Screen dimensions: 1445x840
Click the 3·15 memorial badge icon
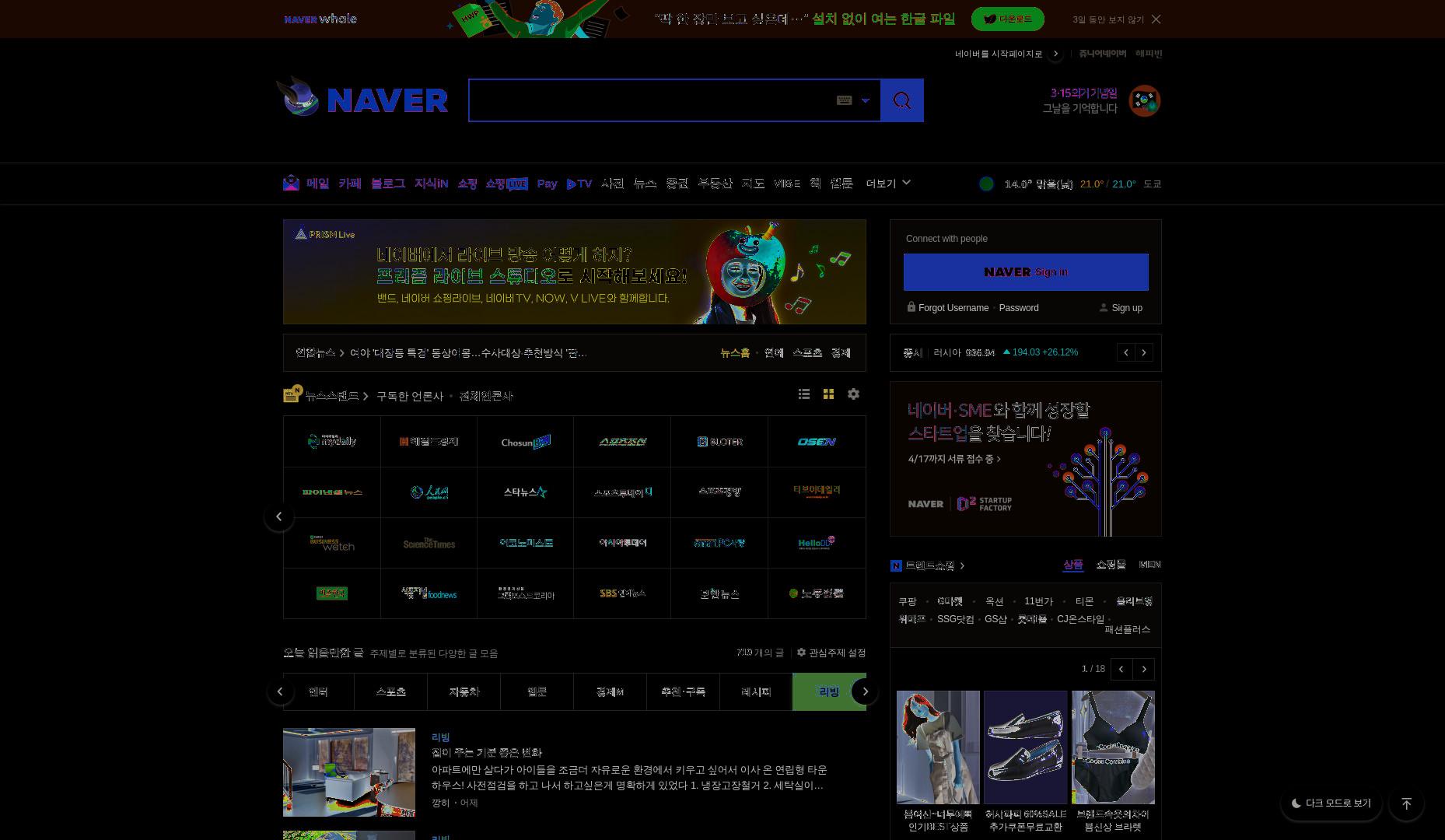pos(1144,101)
